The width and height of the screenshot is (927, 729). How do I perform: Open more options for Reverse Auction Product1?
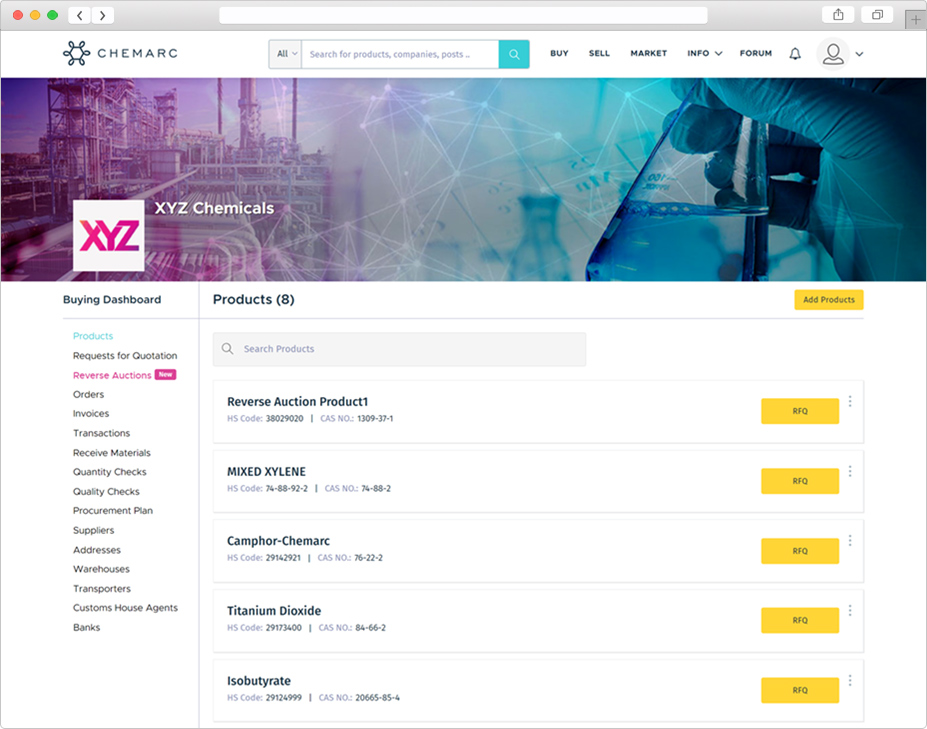tap(850, 401)
